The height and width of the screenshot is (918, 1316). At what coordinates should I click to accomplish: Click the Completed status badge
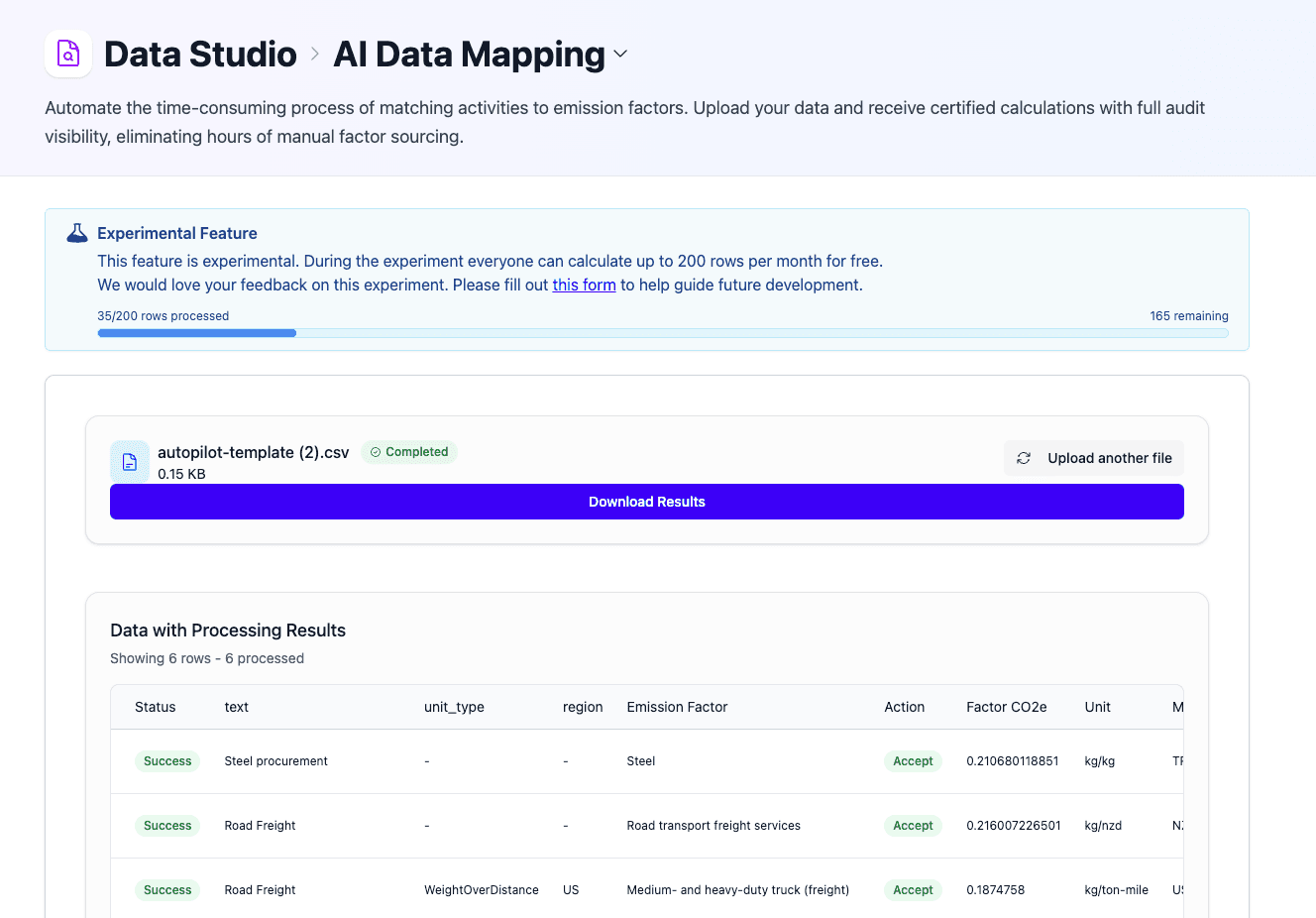point(409,452)
